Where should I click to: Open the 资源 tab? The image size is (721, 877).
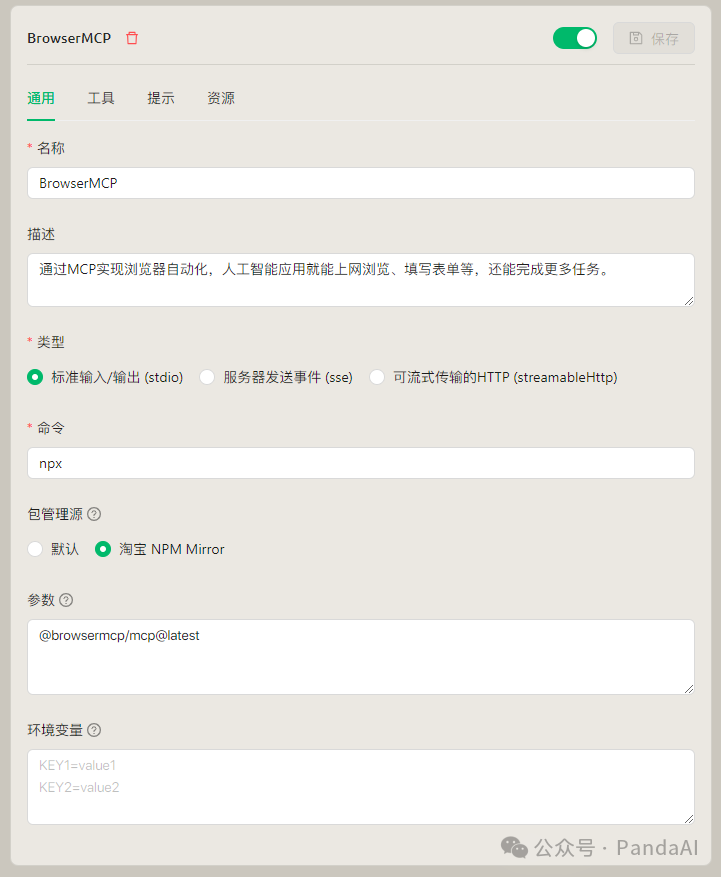220,98
